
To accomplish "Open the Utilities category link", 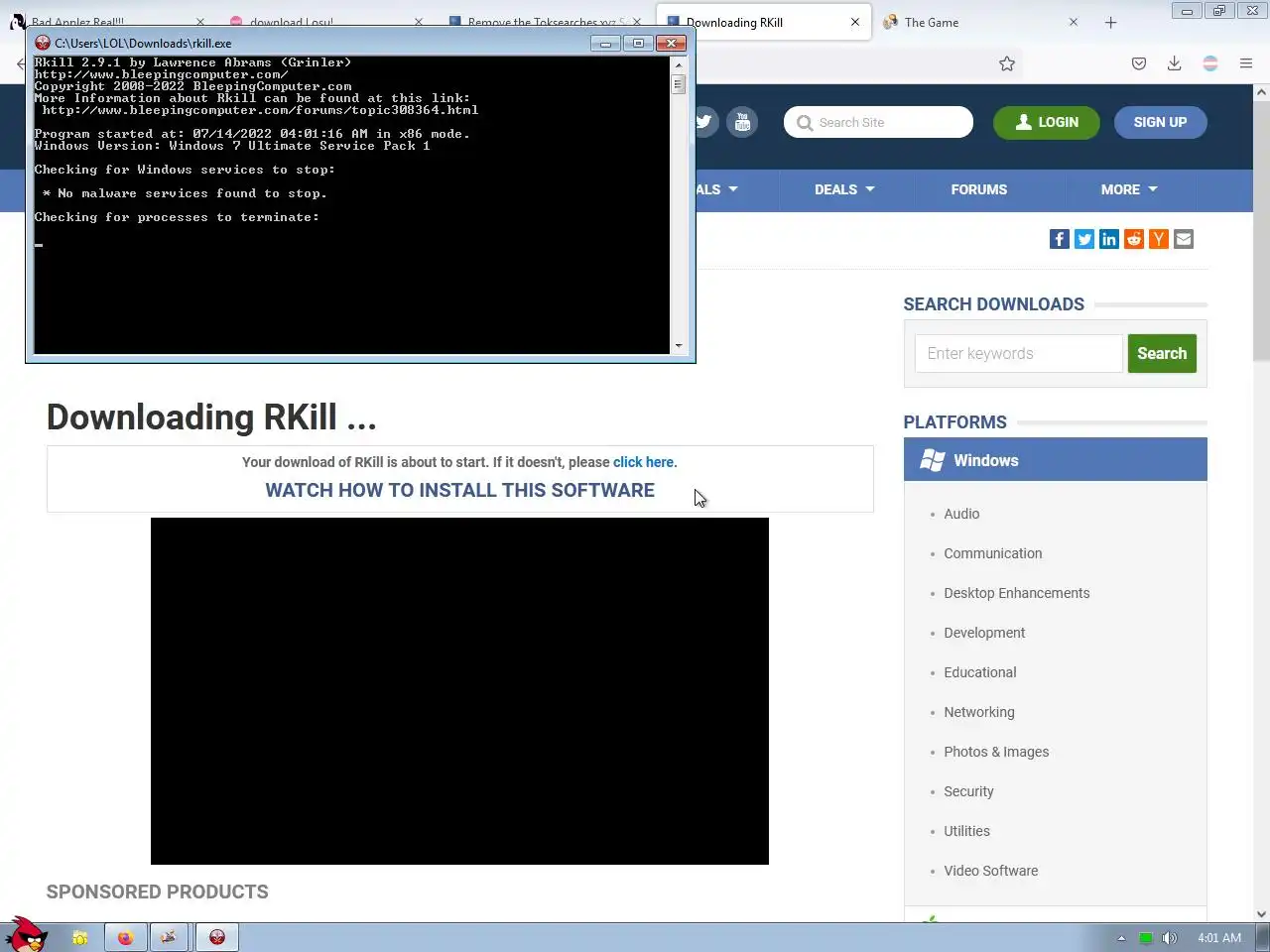I will pos(966,831).
